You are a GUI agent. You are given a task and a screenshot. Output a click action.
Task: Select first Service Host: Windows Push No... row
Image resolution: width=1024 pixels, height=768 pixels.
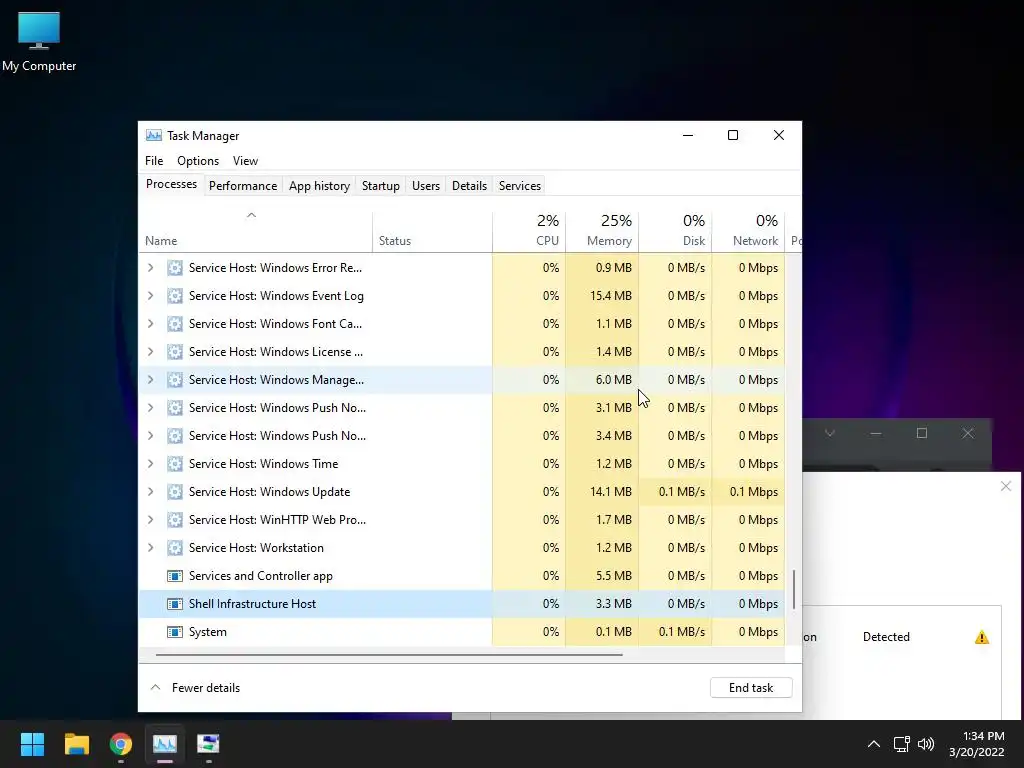pyautogui.click(x=461, y=408)
